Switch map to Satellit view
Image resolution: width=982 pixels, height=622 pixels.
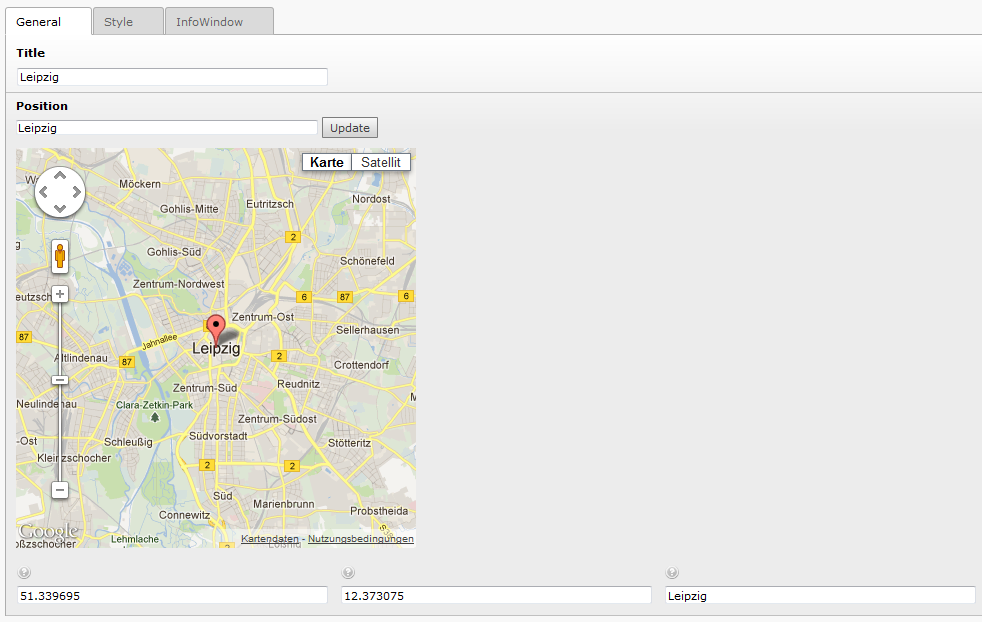click(x=380, y=162)
